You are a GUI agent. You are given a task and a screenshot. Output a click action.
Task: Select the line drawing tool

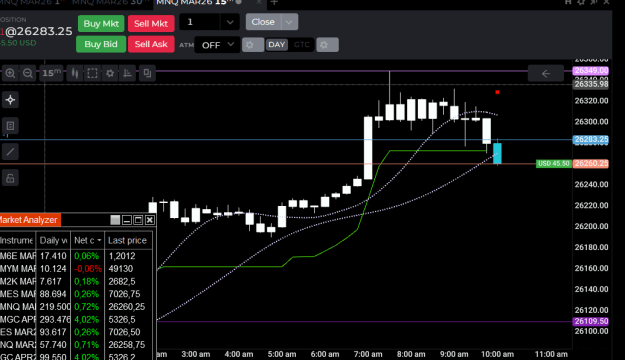10,152
